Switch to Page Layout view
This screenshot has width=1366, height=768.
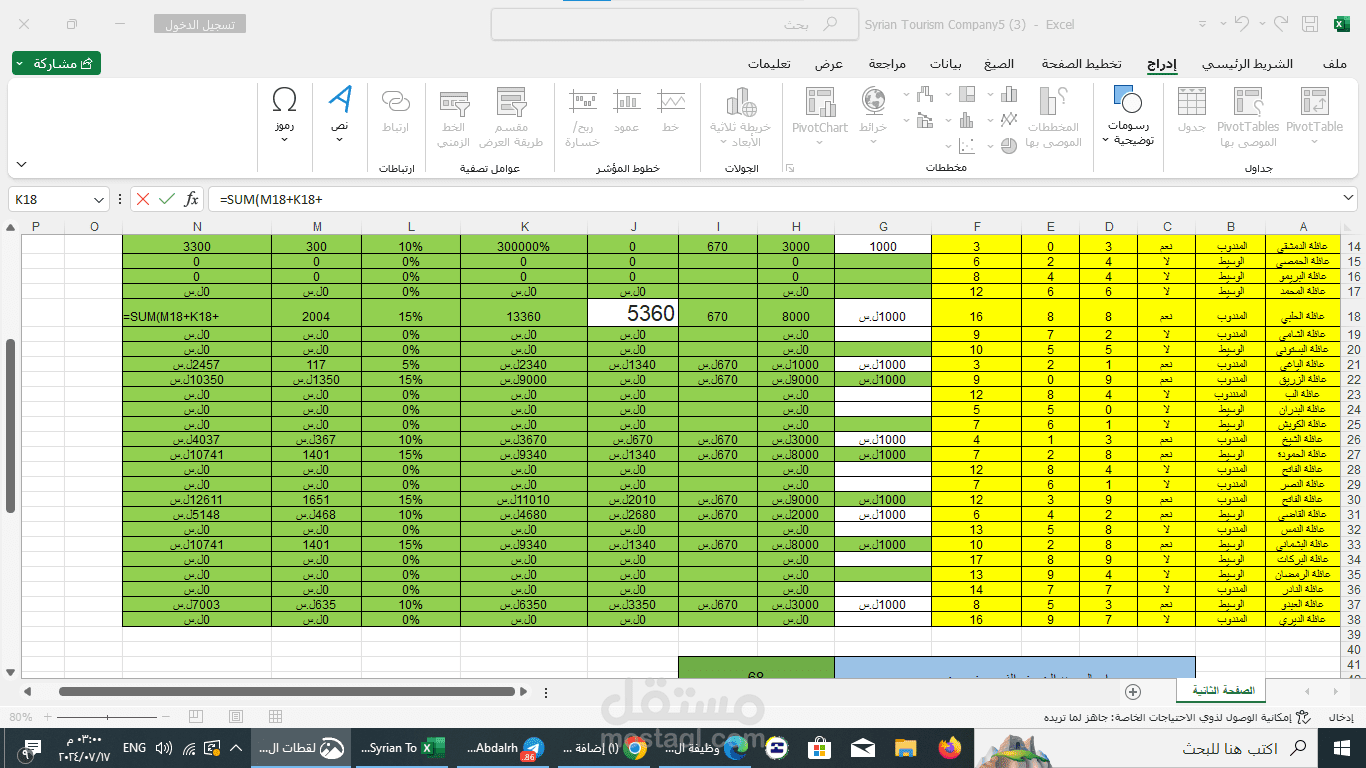pyautogui.click(x=235, y=717)
